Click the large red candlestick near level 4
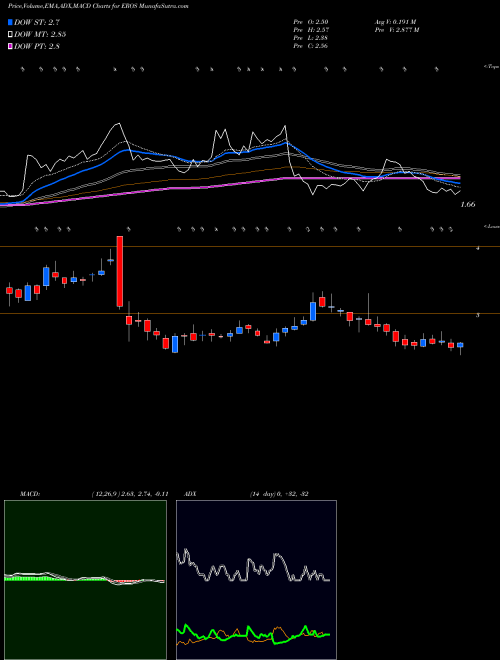The width and height of the screenshot is (500, 660). (x=120, y=271)
